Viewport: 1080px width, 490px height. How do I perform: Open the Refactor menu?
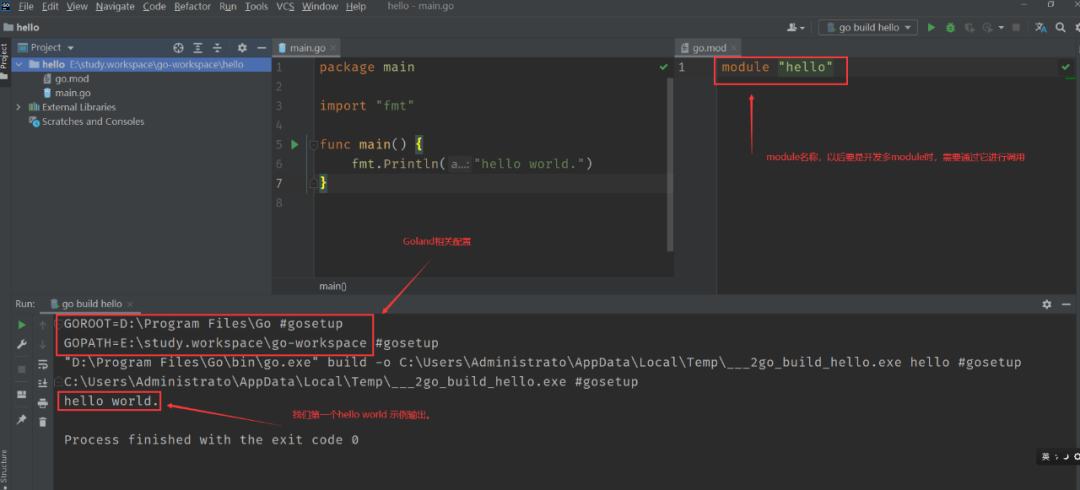pos(192,6)
